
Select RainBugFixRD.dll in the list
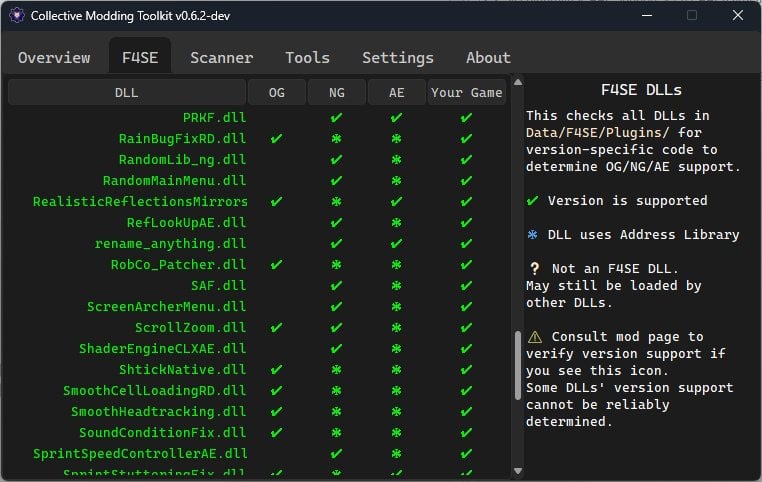click(x=182, y=138)
